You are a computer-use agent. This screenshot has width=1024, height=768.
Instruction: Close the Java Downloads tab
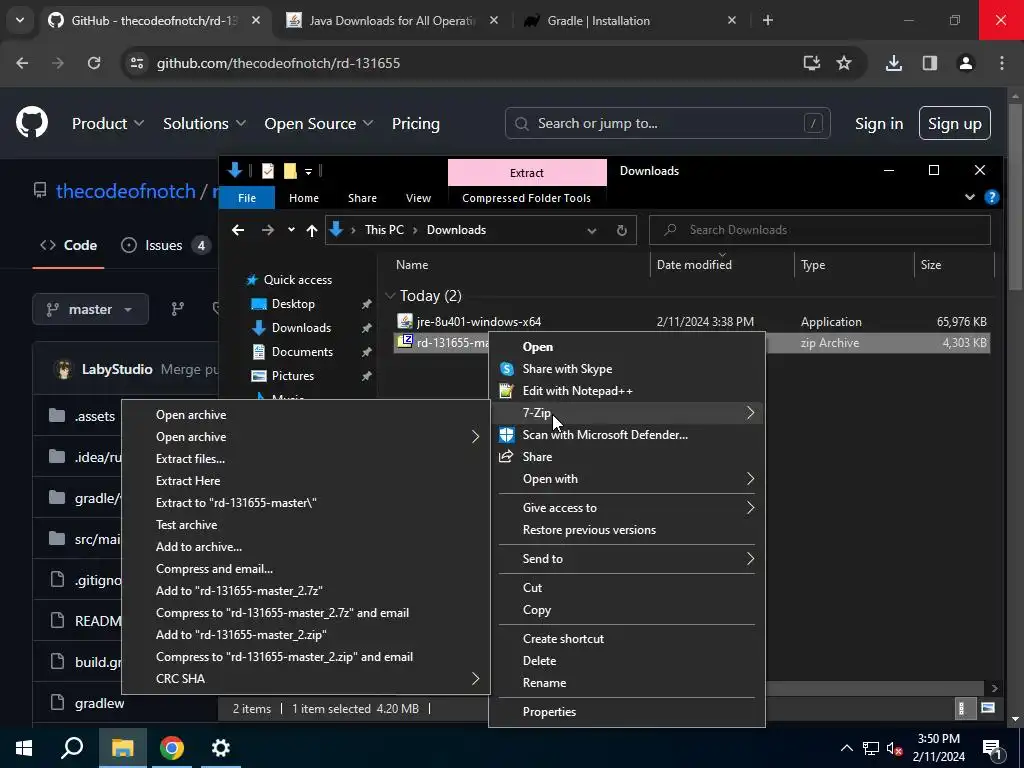coord(494,20)
